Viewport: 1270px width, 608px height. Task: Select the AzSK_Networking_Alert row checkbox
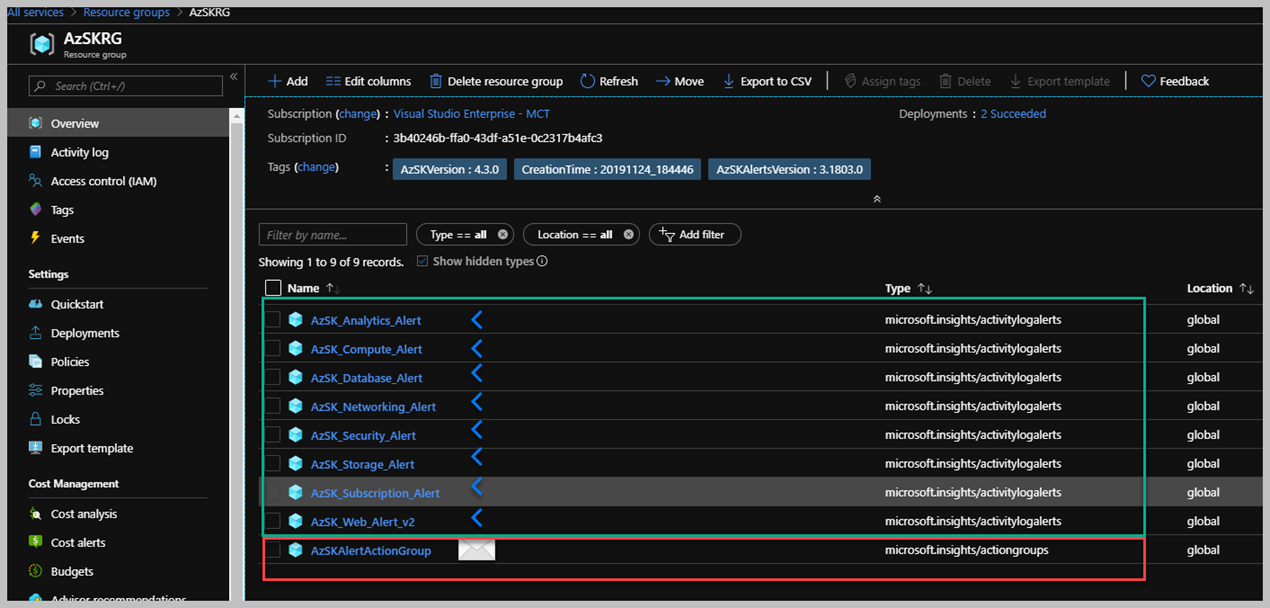point(273,407)
